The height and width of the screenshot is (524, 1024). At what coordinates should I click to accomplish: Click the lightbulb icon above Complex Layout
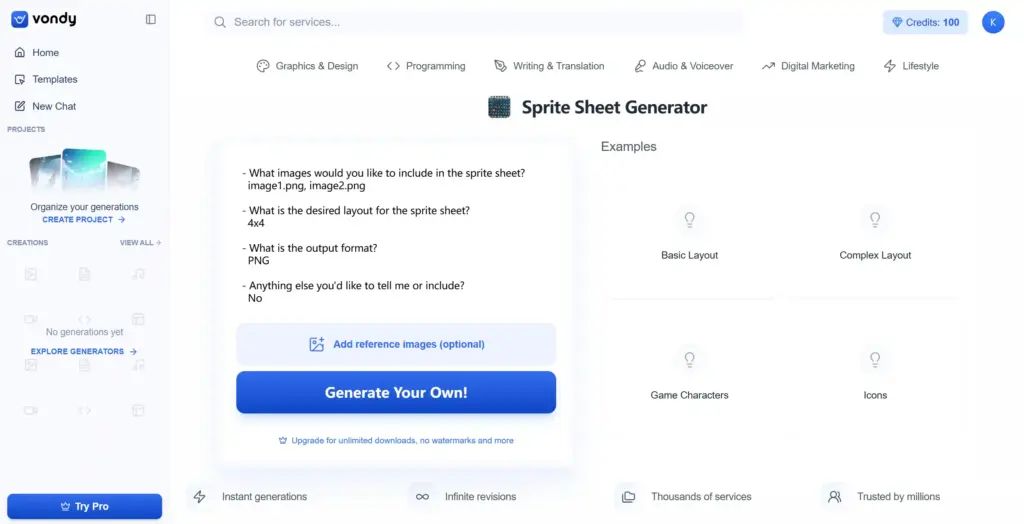[875, 220]
